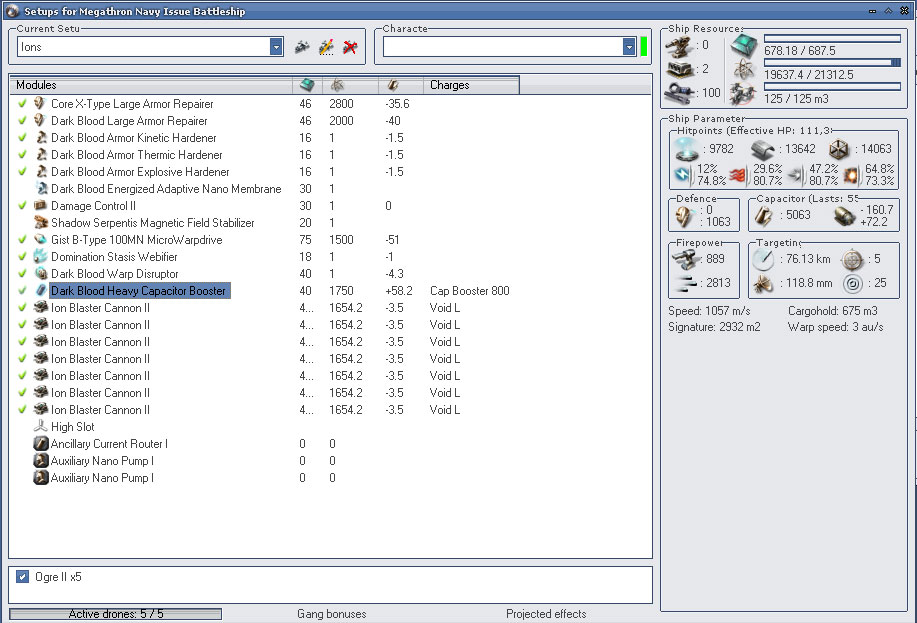The width and height of the screenshot is (917, 623).
Task: Click the Dark Blood Heavy Capacitor Booster icon
Action: point(40,290)
